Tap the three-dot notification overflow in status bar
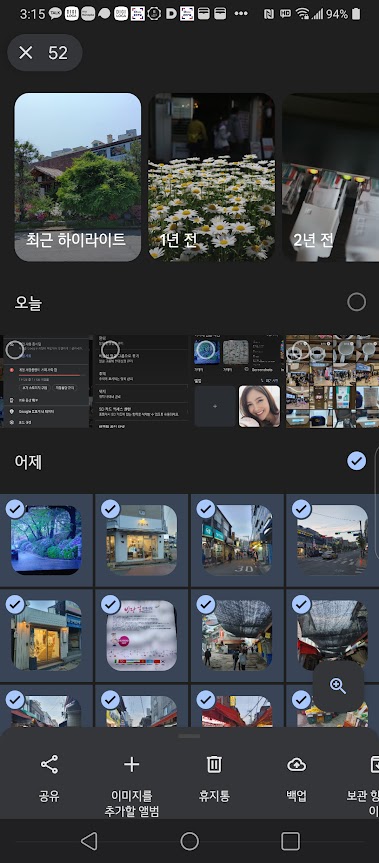Viewport: 379px width, 863px height. click(x=241, y=14)
